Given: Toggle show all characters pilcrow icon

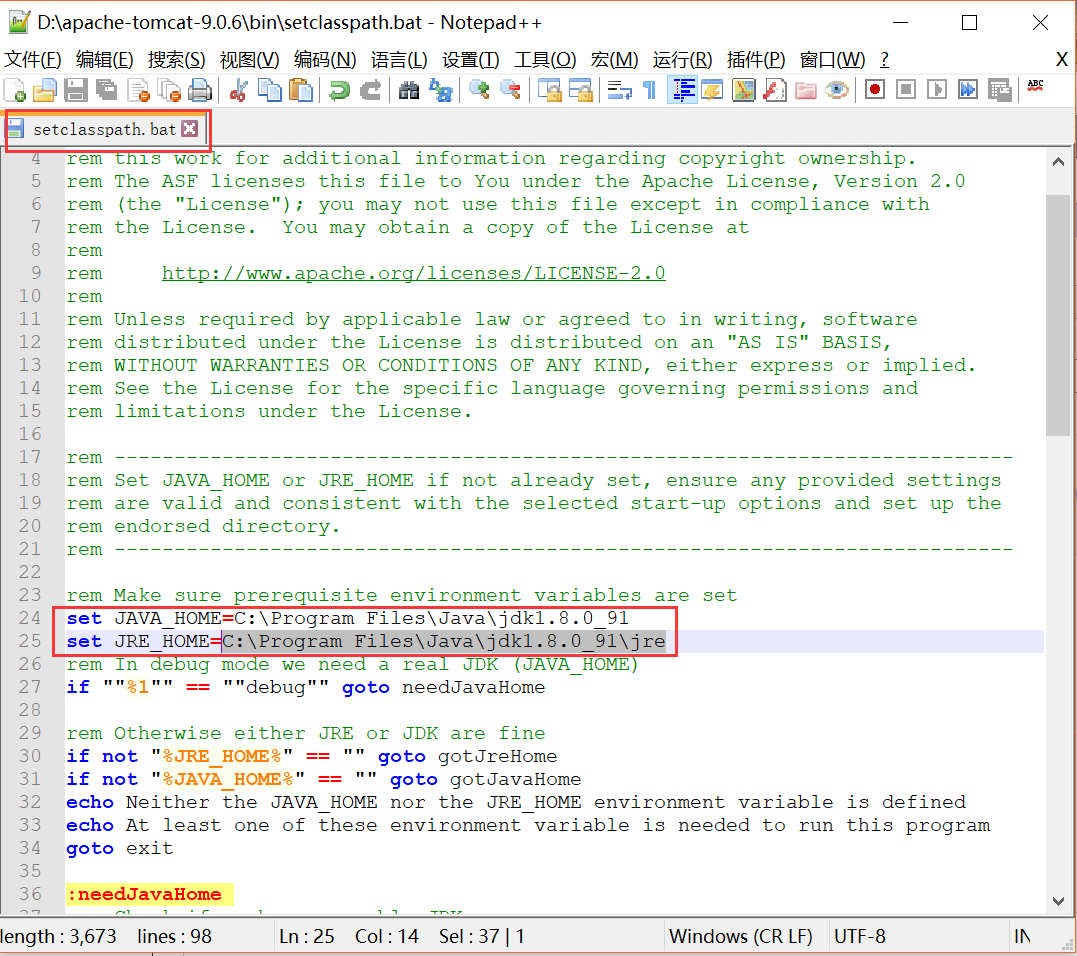Looking at the screenshot, I should click(x=650, y=91).
